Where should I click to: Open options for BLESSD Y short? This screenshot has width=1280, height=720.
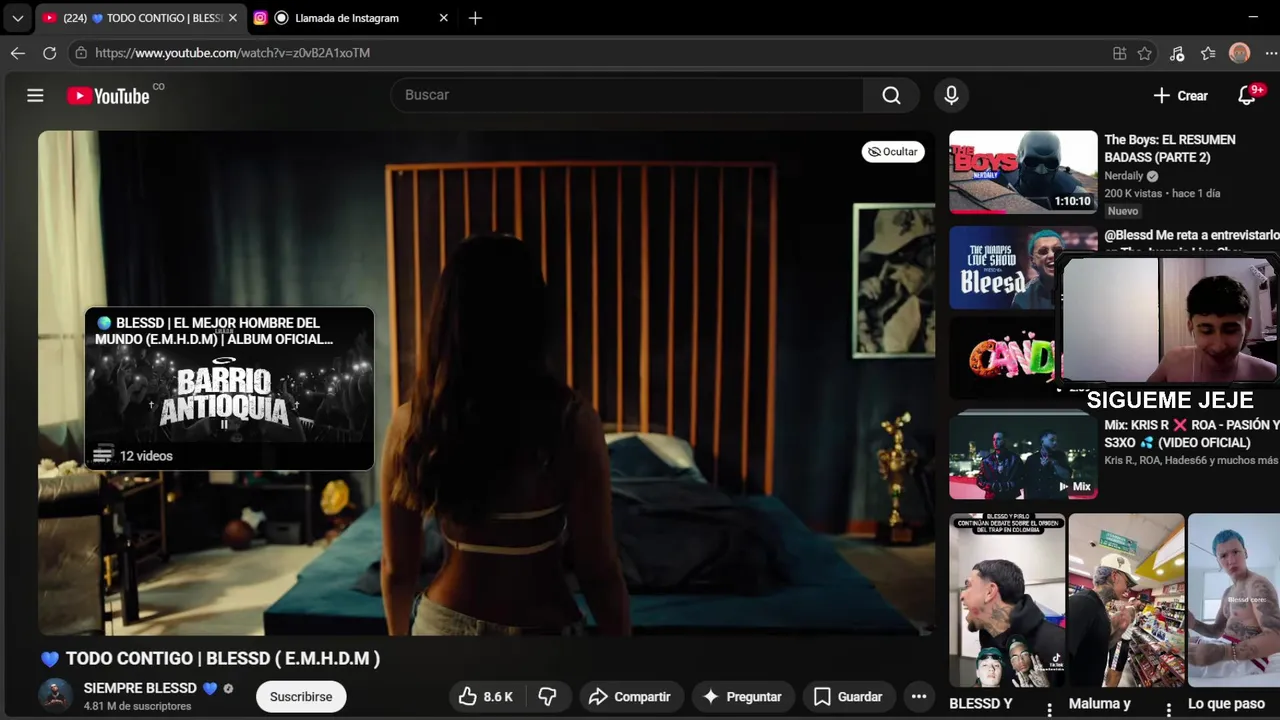pyautogui.click(x=1049, y=709)
